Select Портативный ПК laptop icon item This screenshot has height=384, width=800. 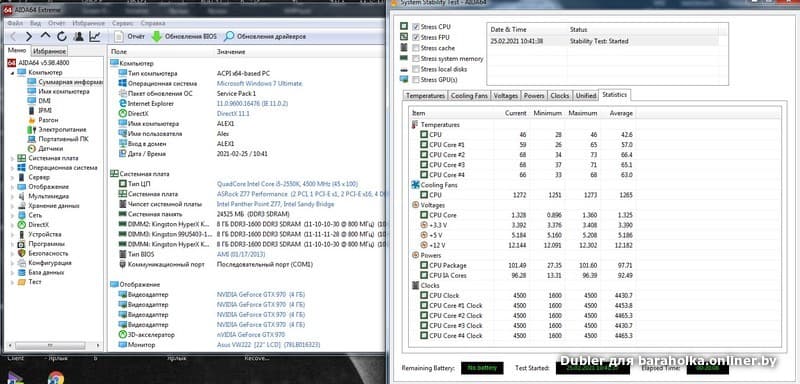(32, 139)
